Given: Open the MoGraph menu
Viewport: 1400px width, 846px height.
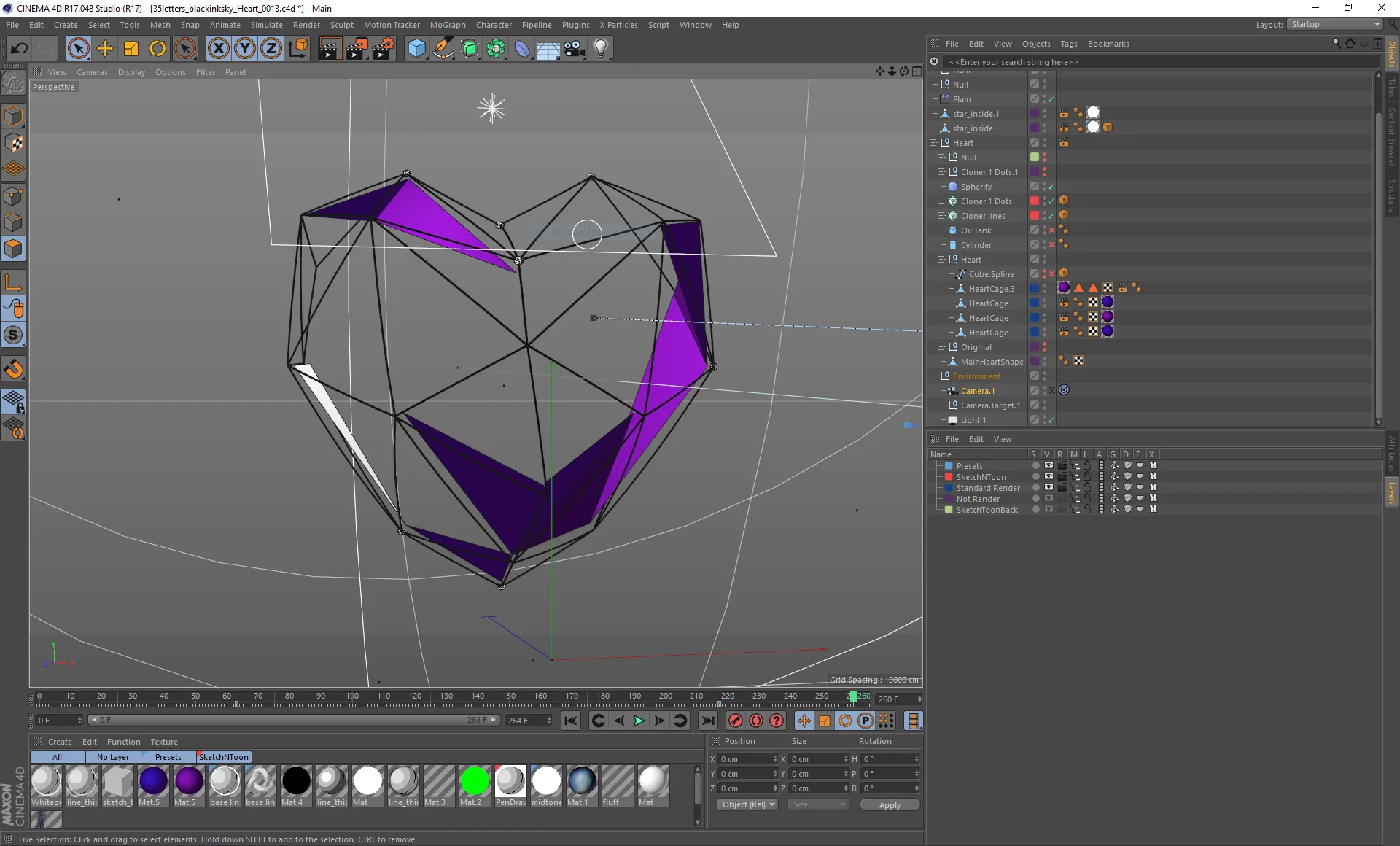Looking at the screenshot, I should pyautogui.click(x=447, y=25).
